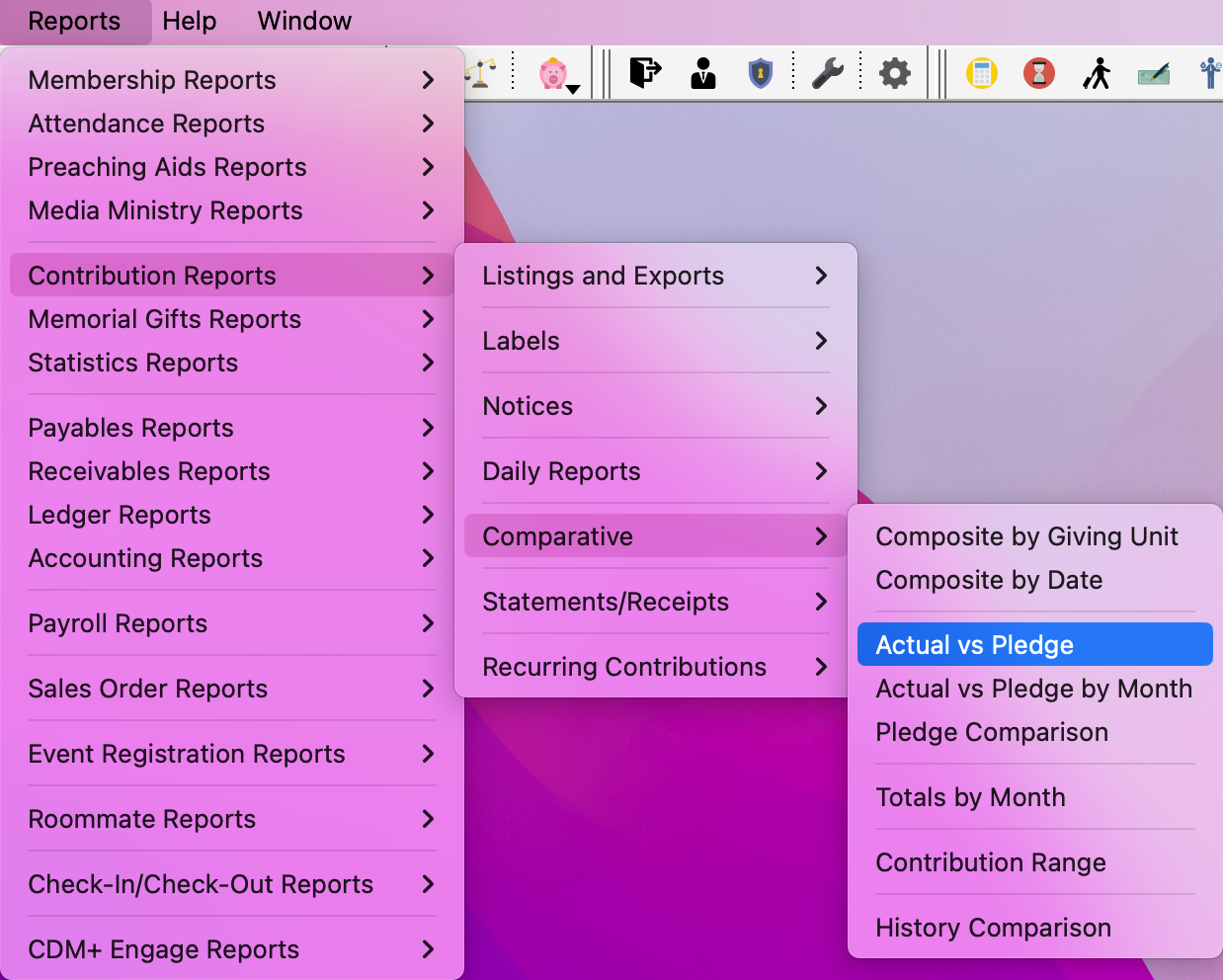Click the piggy bank toolbar icon
Image resolution: width=1223 pixels, height=980 pixels.
pyautogui.click(x=552, y=73)
